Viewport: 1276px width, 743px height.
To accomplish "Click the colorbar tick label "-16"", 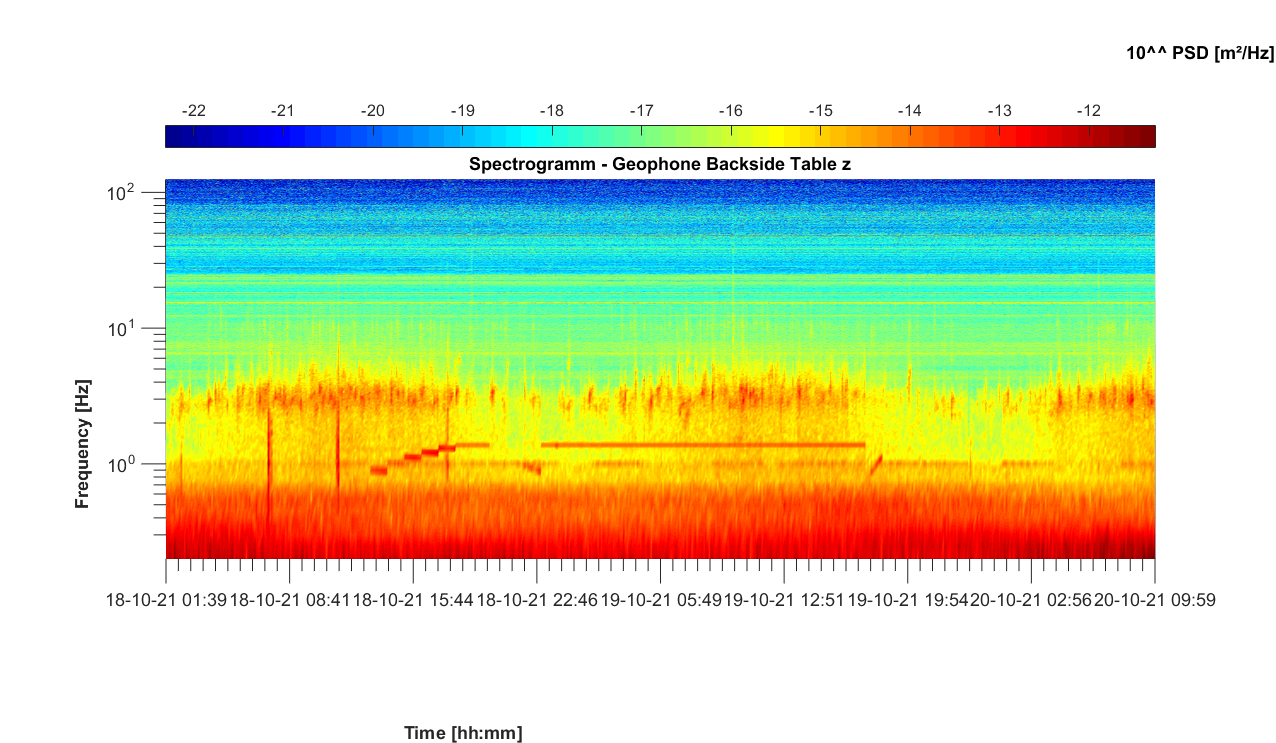I will point(731,110).
